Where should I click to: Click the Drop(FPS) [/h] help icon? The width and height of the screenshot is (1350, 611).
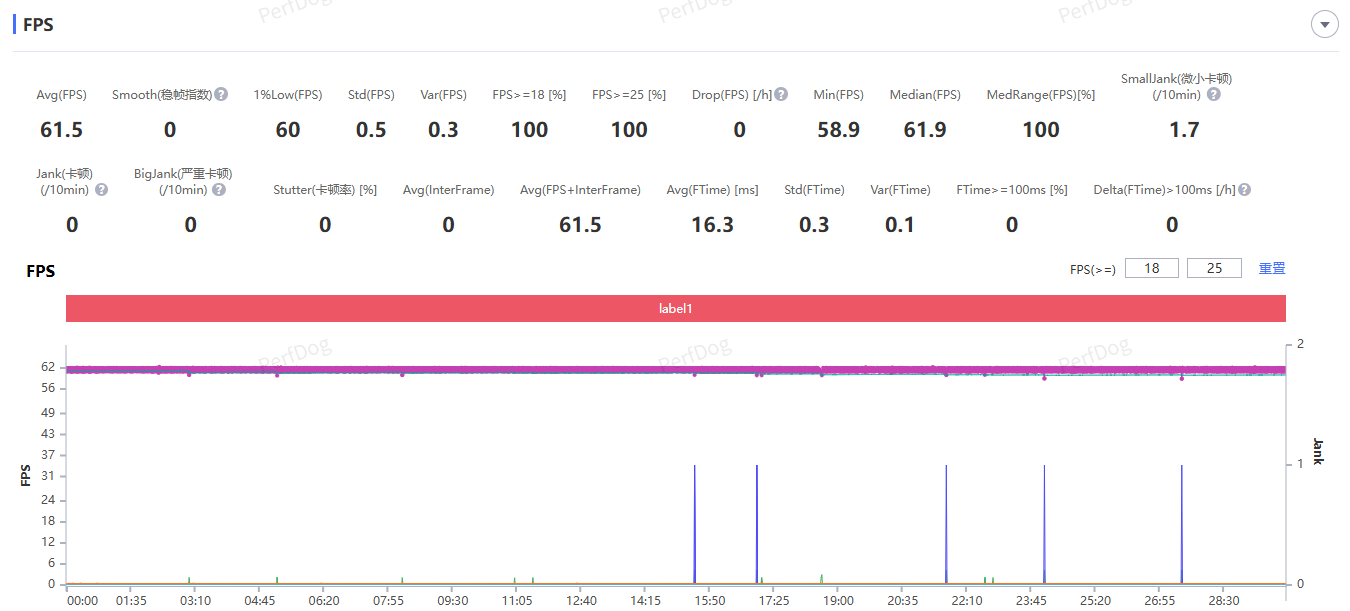tap(781, 95)
